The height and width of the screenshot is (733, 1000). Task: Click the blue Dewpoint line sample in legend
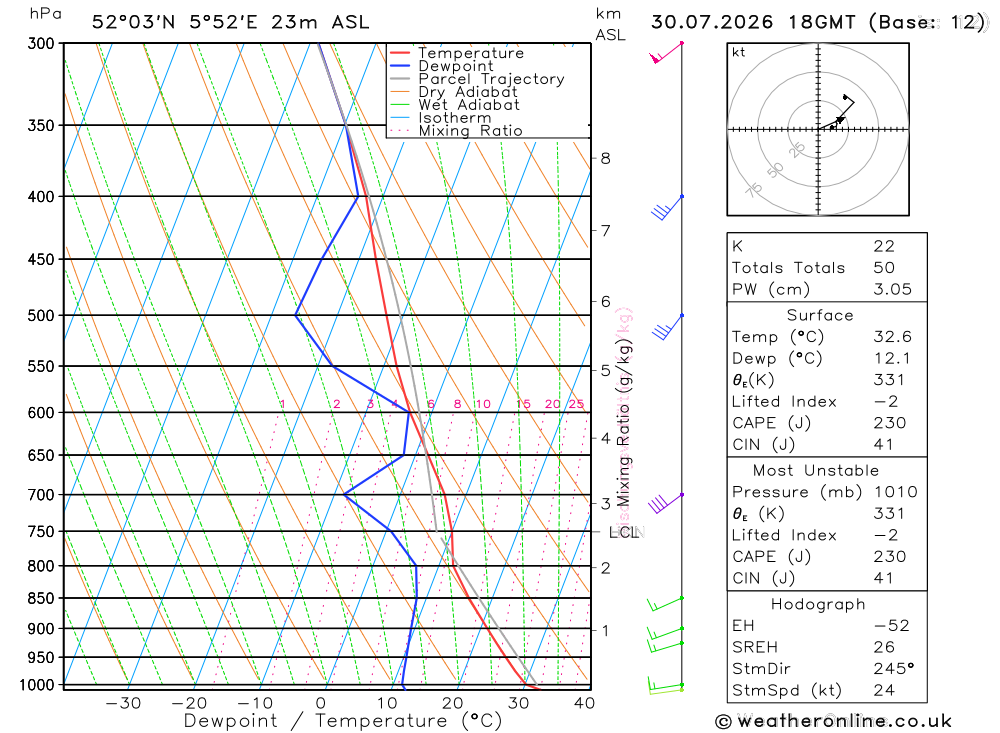400,66
